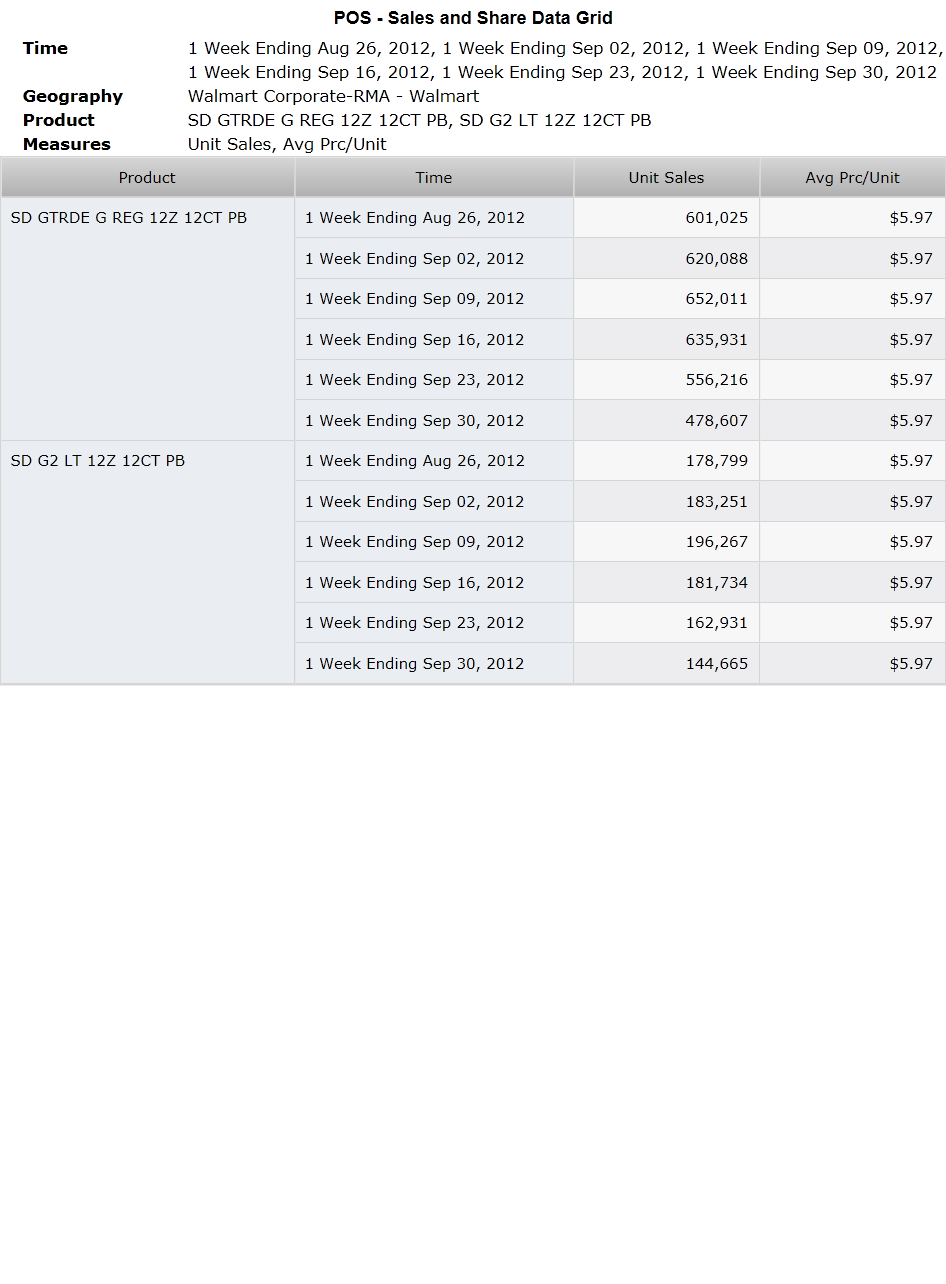Select unit sales value 478,607

666,420
